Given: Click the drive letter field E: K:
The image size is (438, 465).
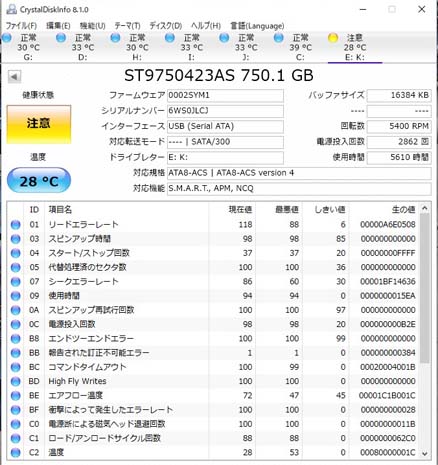Looking at the screenshot, I should click(x=225, y=157).
